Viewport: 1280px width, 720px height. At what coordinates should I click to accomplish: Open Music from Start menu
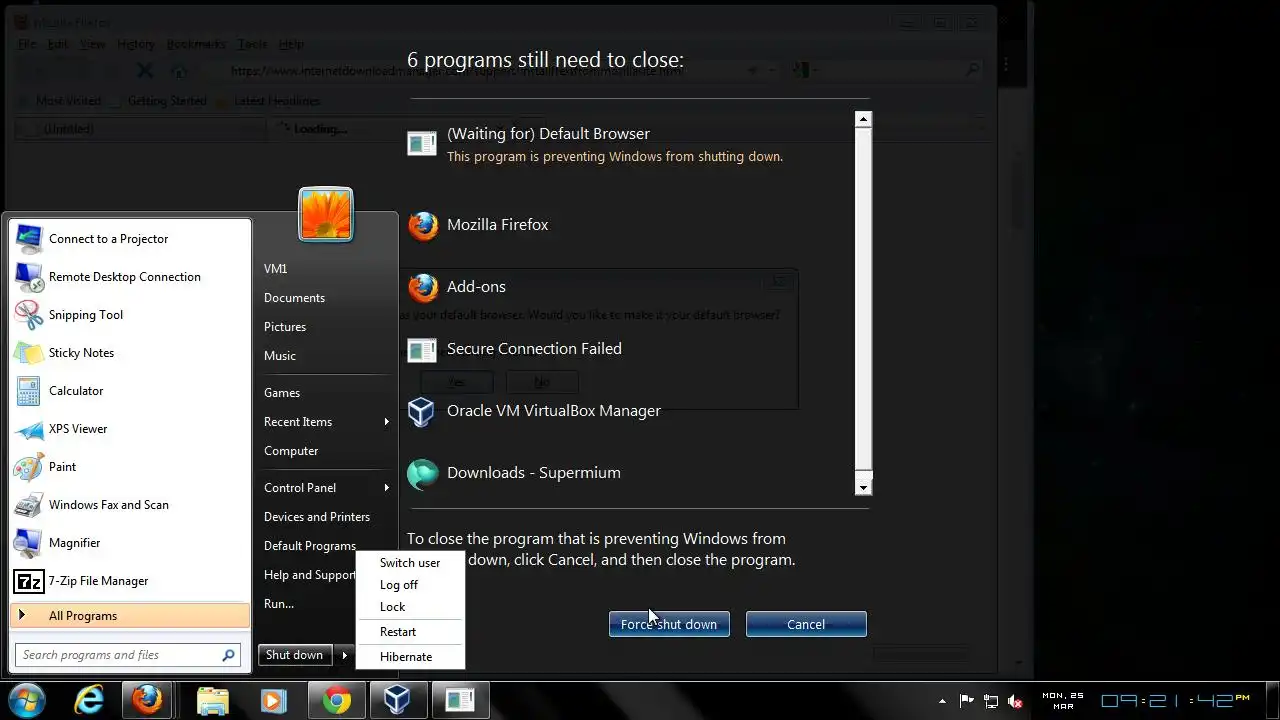pos(280,356)
